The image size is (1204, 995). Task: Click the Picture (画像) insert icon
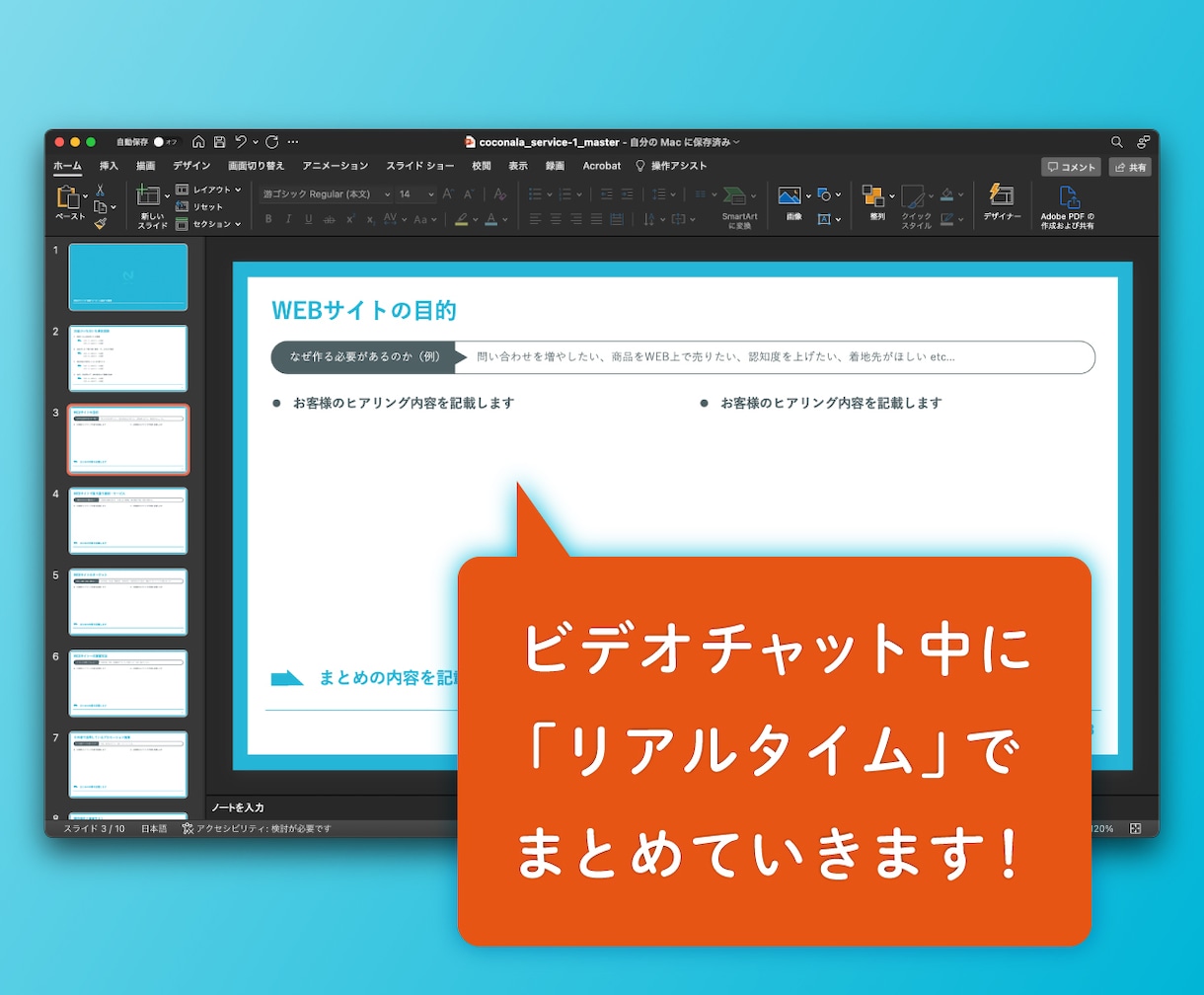coord(789,195)
